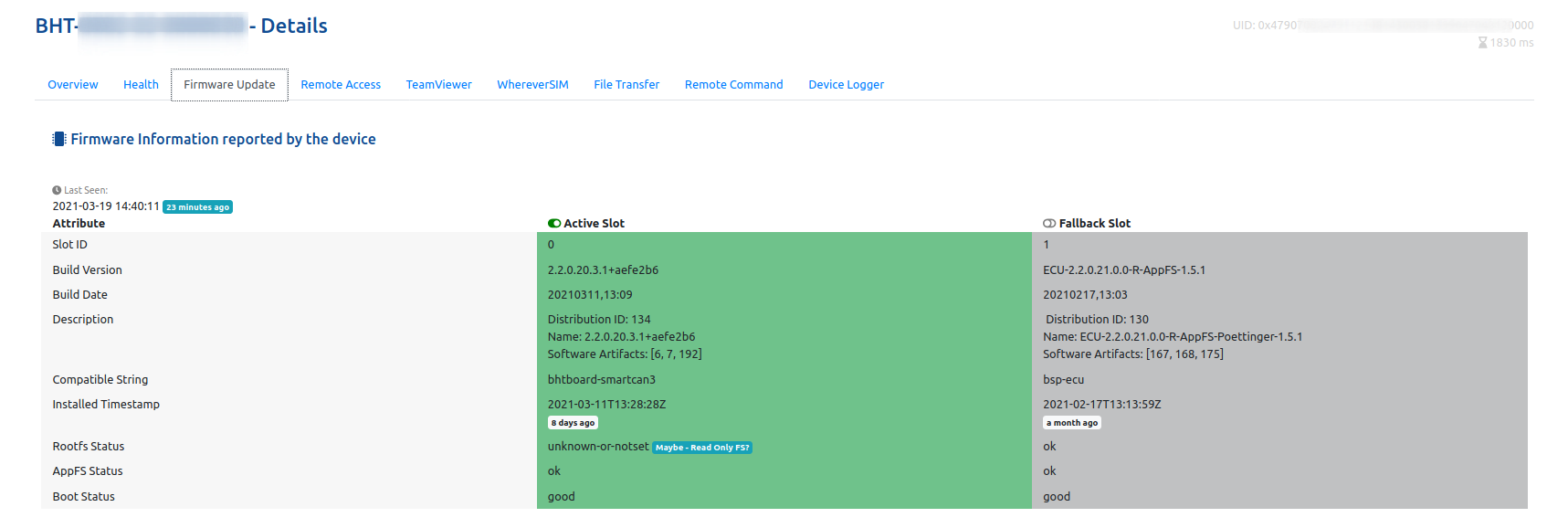Select the Firmware Update tab
This screenshot has width=1568, height=528.
click(x=229, y=85)
